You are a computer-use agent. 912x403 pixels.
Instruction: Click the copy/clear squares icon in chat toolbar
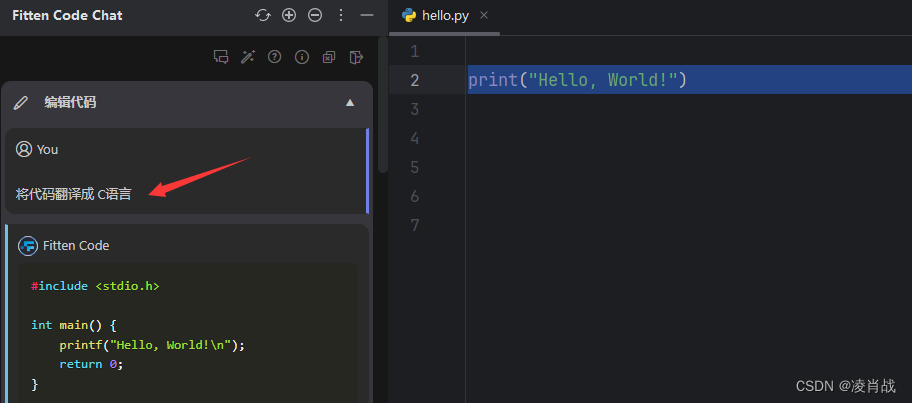pos(329,57)
